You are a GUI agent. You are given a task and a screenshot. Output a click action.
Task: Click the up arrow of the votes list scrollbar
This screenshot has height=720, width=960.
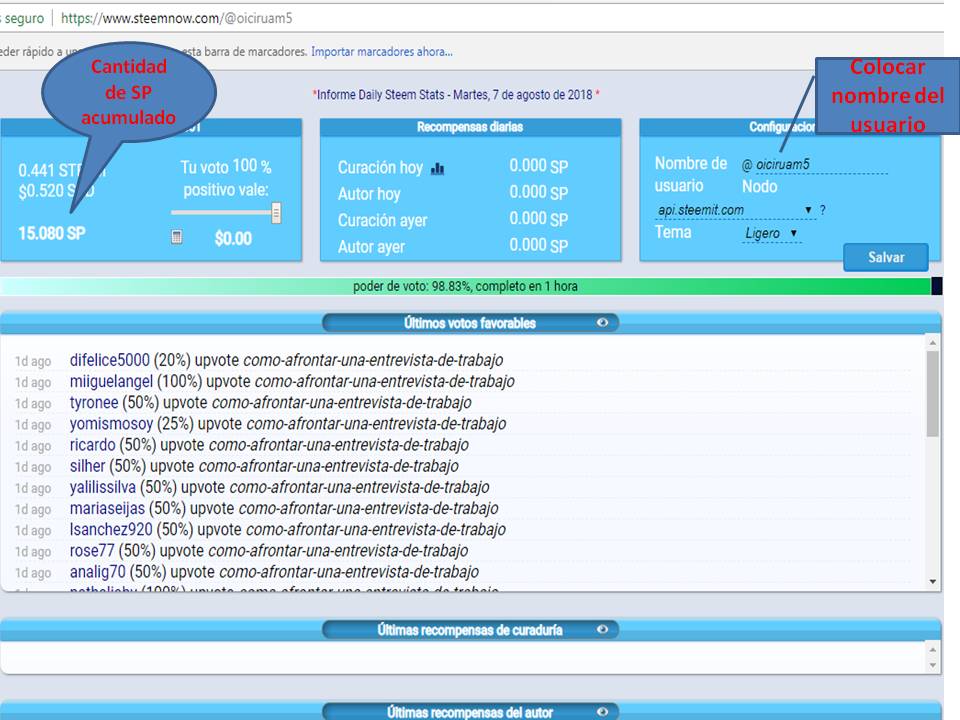[932, 342]
